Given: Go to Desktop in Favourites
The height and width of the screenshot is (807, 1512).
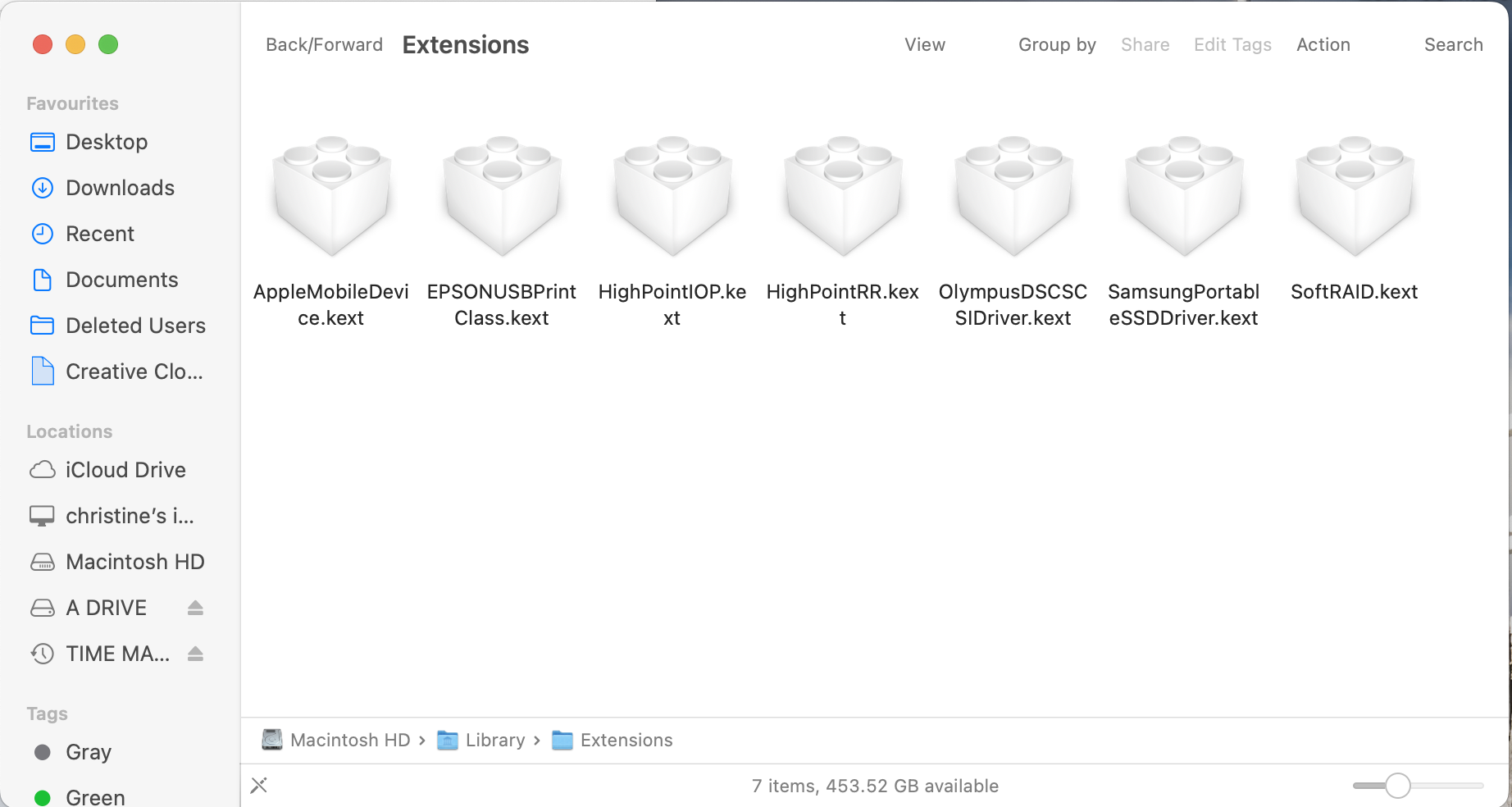Looking at the screenshot, I should click(x=107, y=142).
